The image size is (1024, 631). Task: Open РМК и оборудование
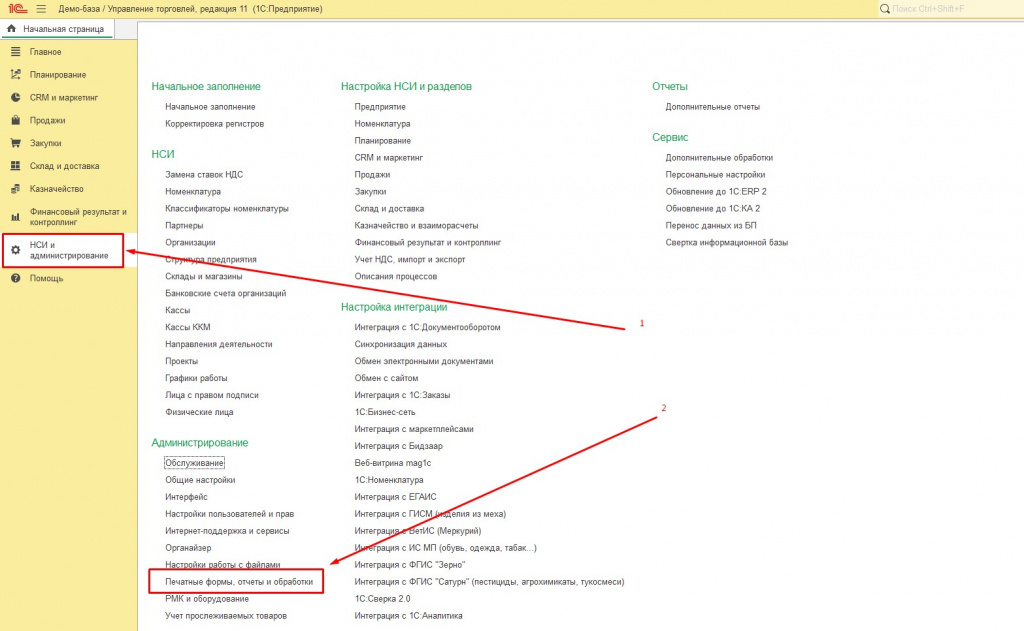[206, 598]
